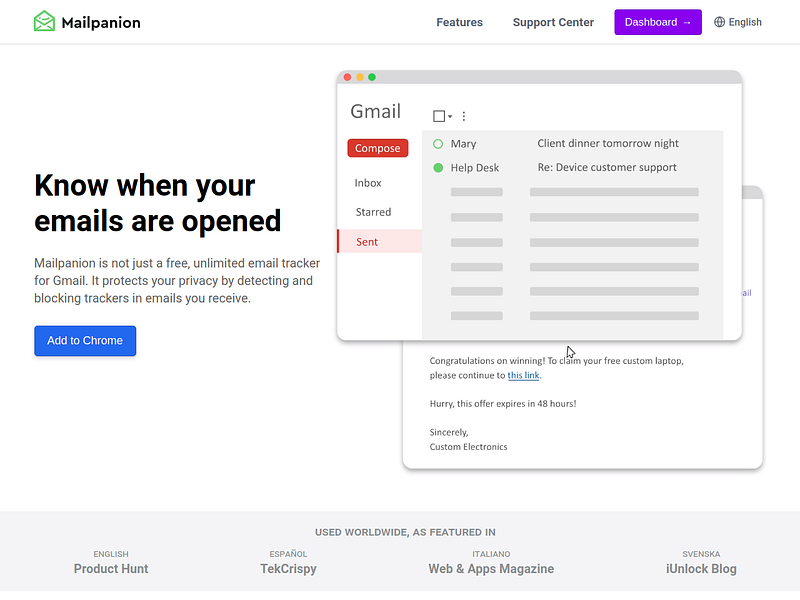Open the Features page

click(x=459, y=22)
